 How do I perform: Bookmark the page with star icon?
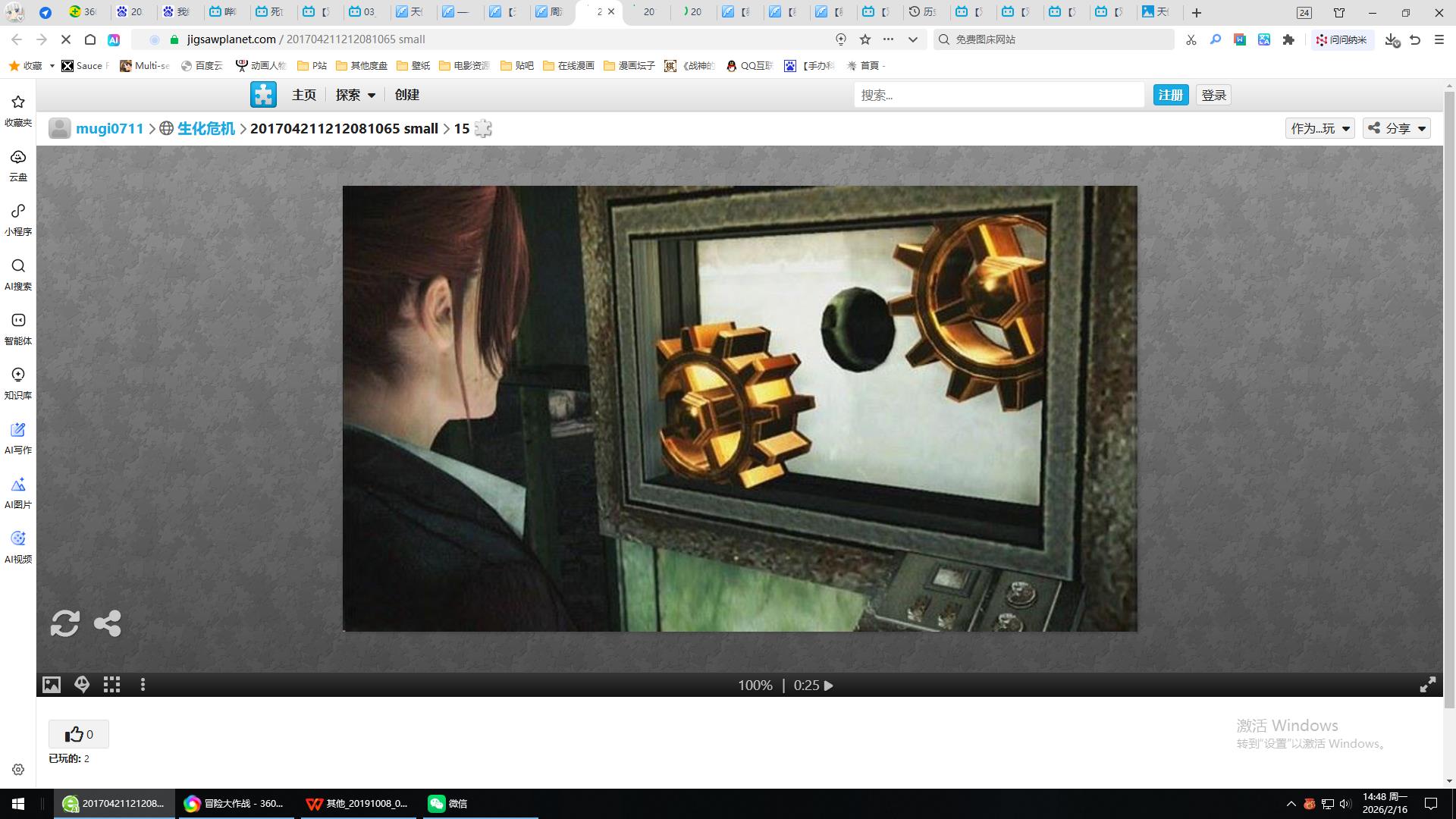pyautogui.click(x=865, y=39)
